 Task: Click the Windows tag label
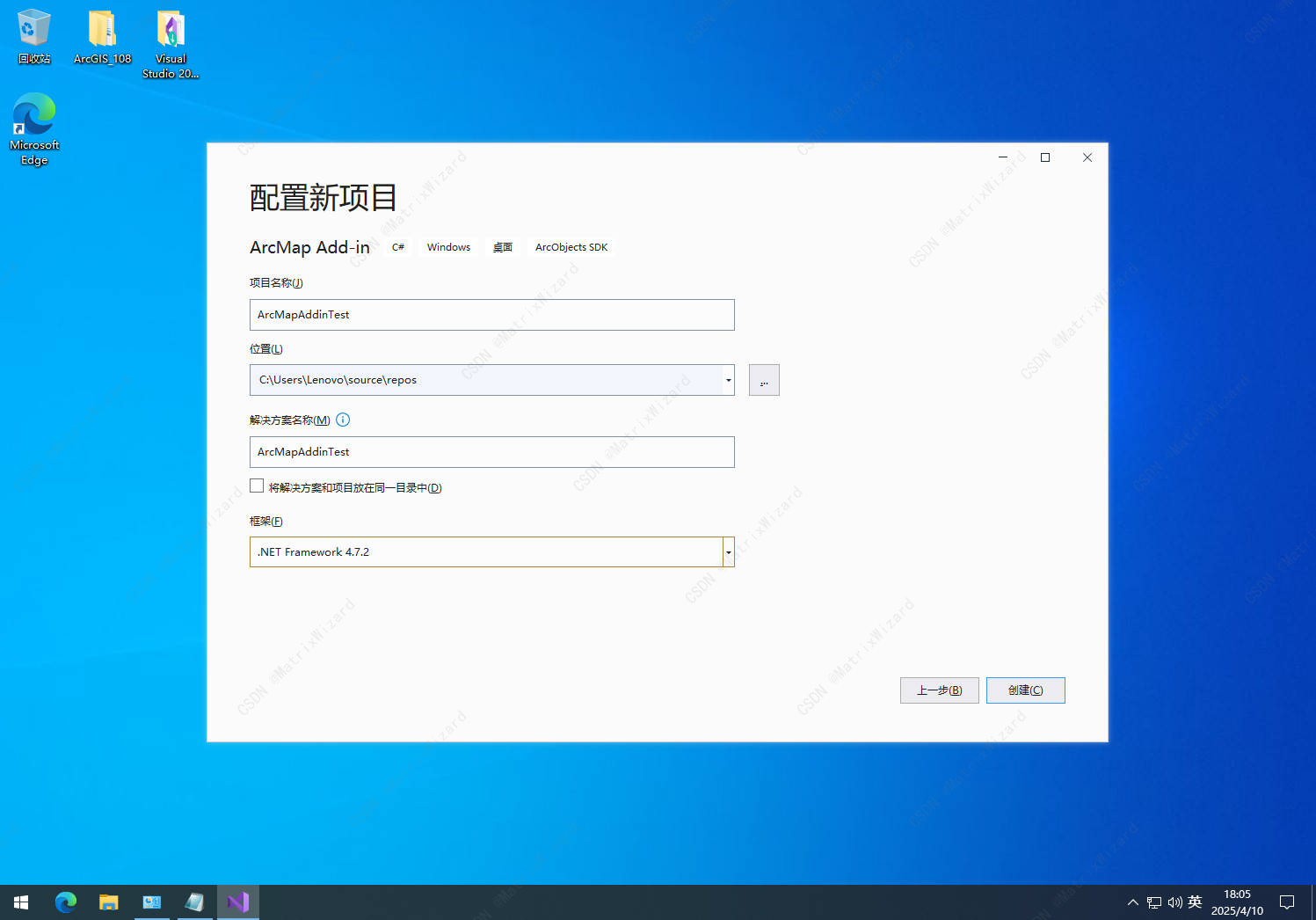[448, 247]
